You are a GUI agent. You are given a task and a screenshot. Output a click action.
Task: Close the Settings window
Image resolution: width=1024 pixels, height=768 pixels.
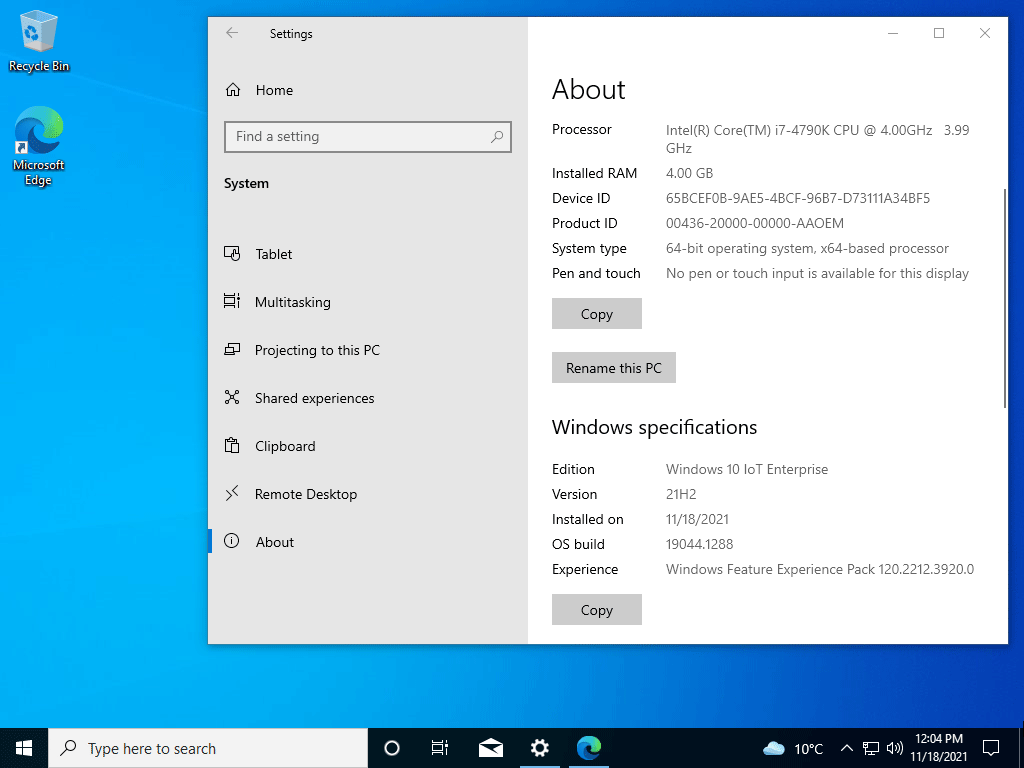click(x=985, y=33)
